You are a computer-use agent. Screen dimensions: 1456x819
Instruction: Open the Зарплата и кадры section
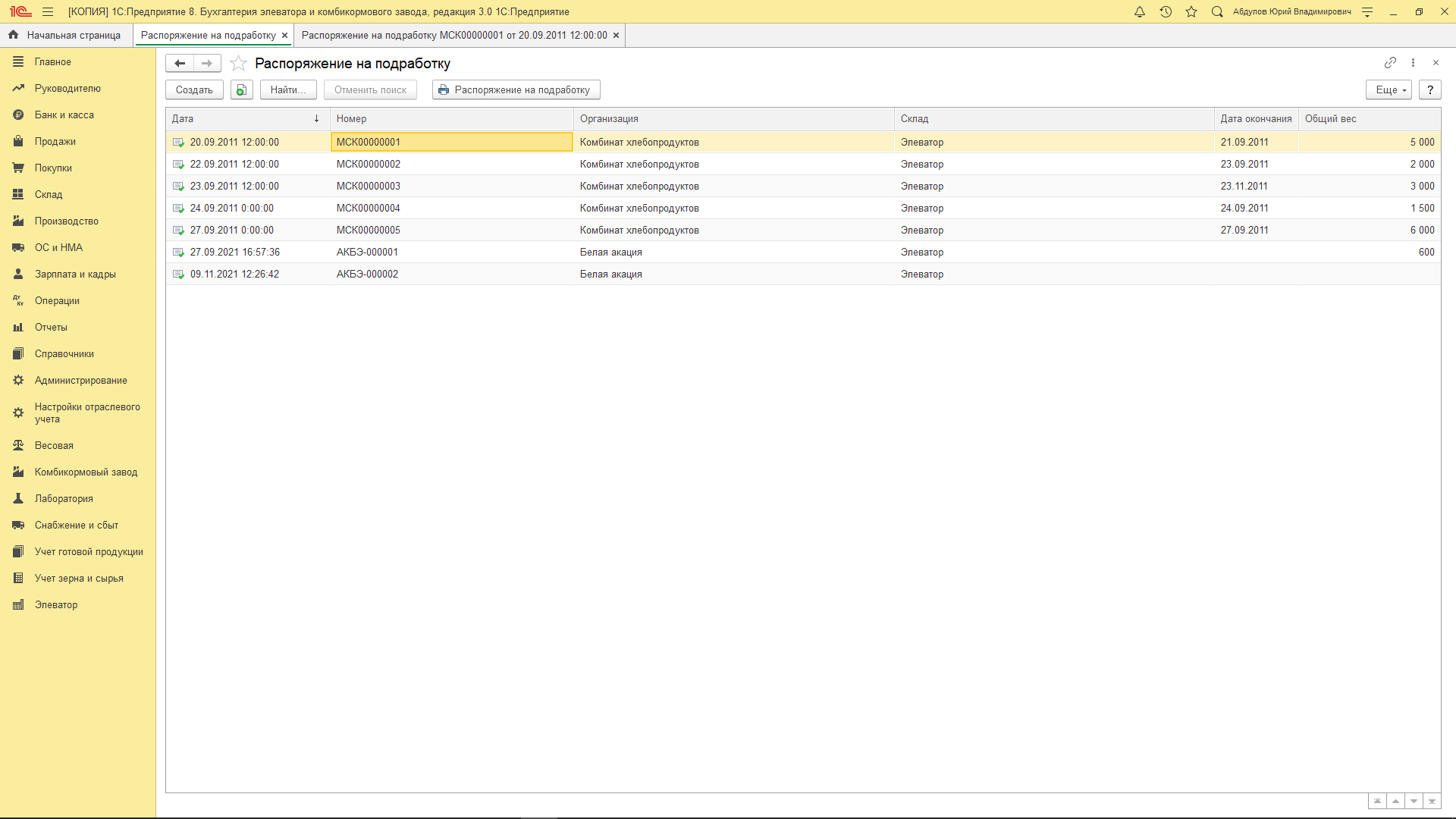pyautogui.click(x=77, y=275)
